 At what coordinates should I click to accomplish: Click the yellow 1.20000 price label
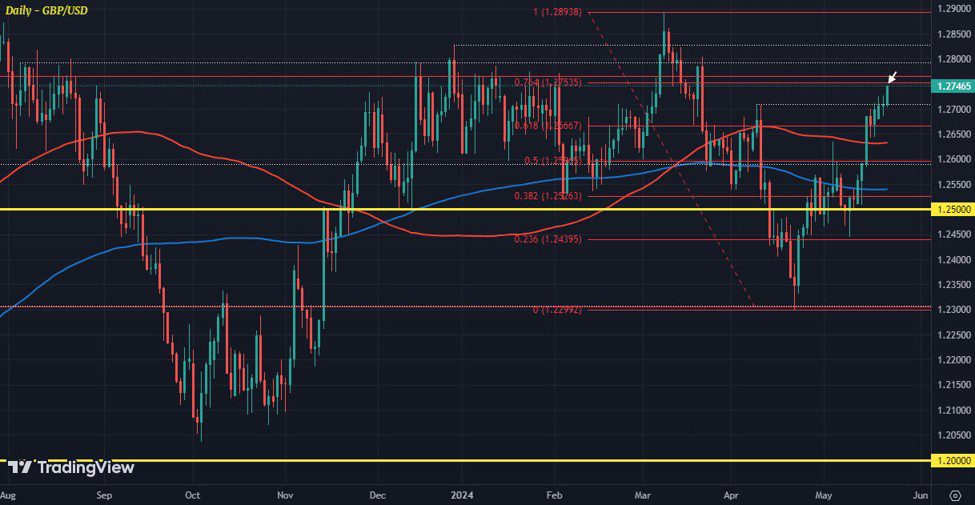[953, 461]
